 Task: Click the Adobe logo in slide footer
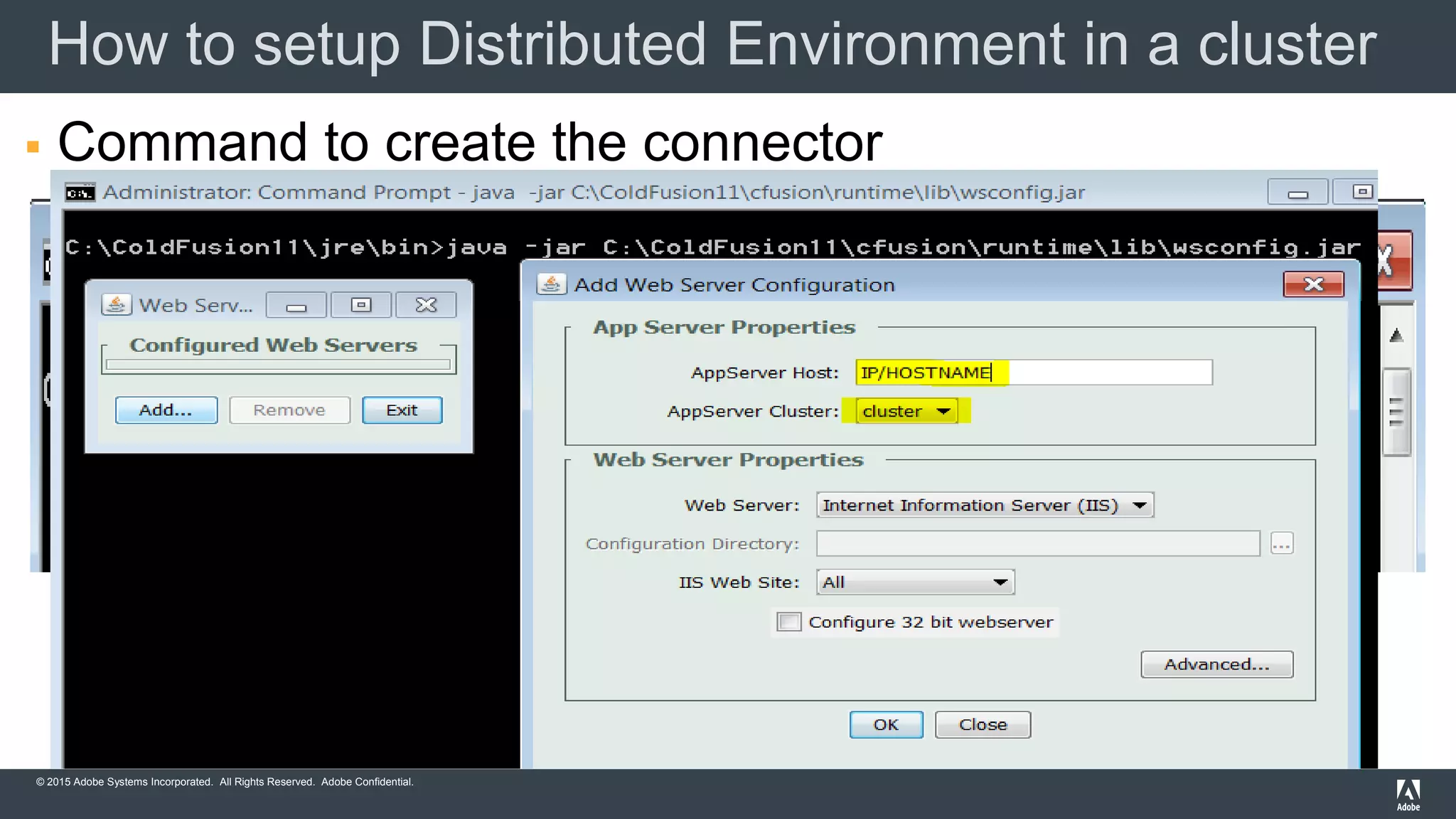click(x=1408, y=795)
